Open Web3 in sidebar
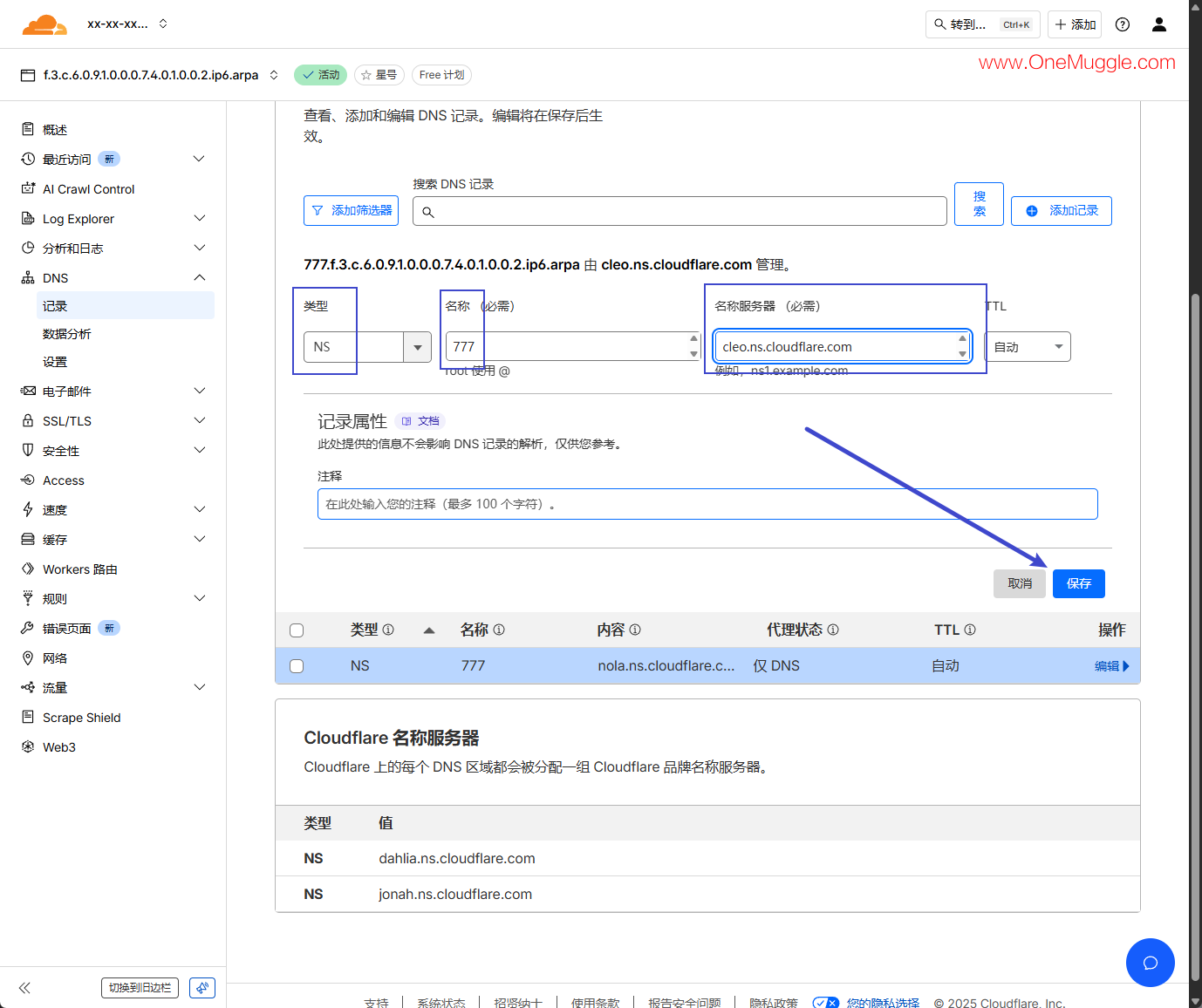Viewport: 1202px width, 1008px height. (x=59, y=747)
